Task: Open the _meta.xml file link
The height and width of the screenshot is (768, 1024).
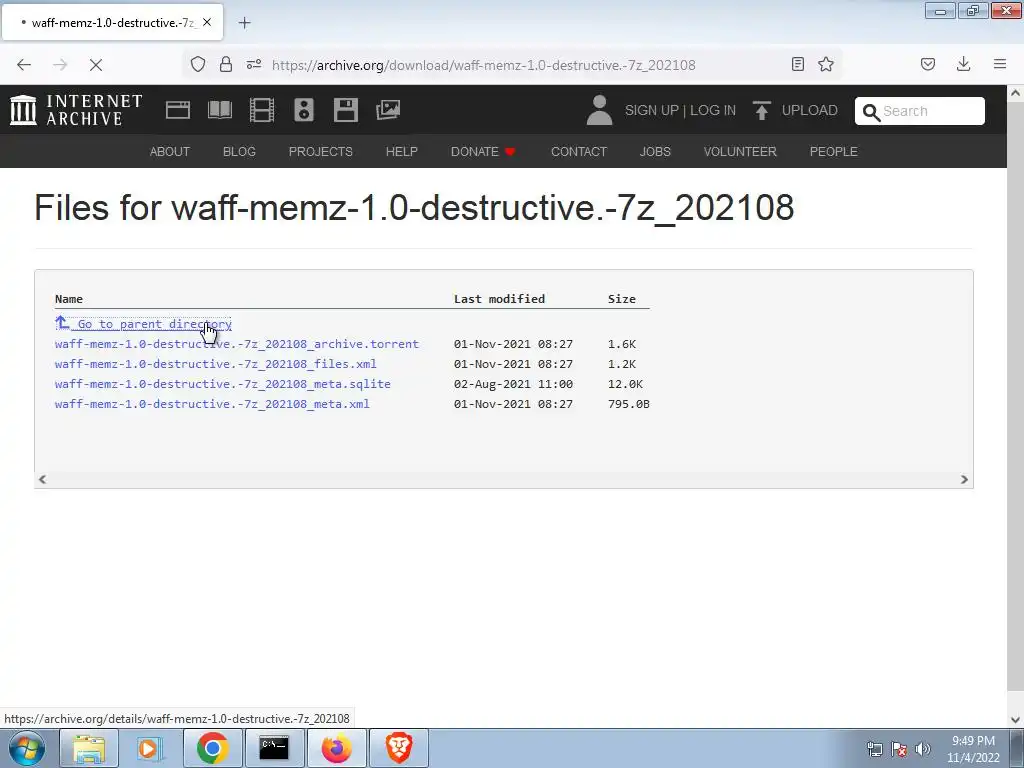Action: (x=212, y=404)
